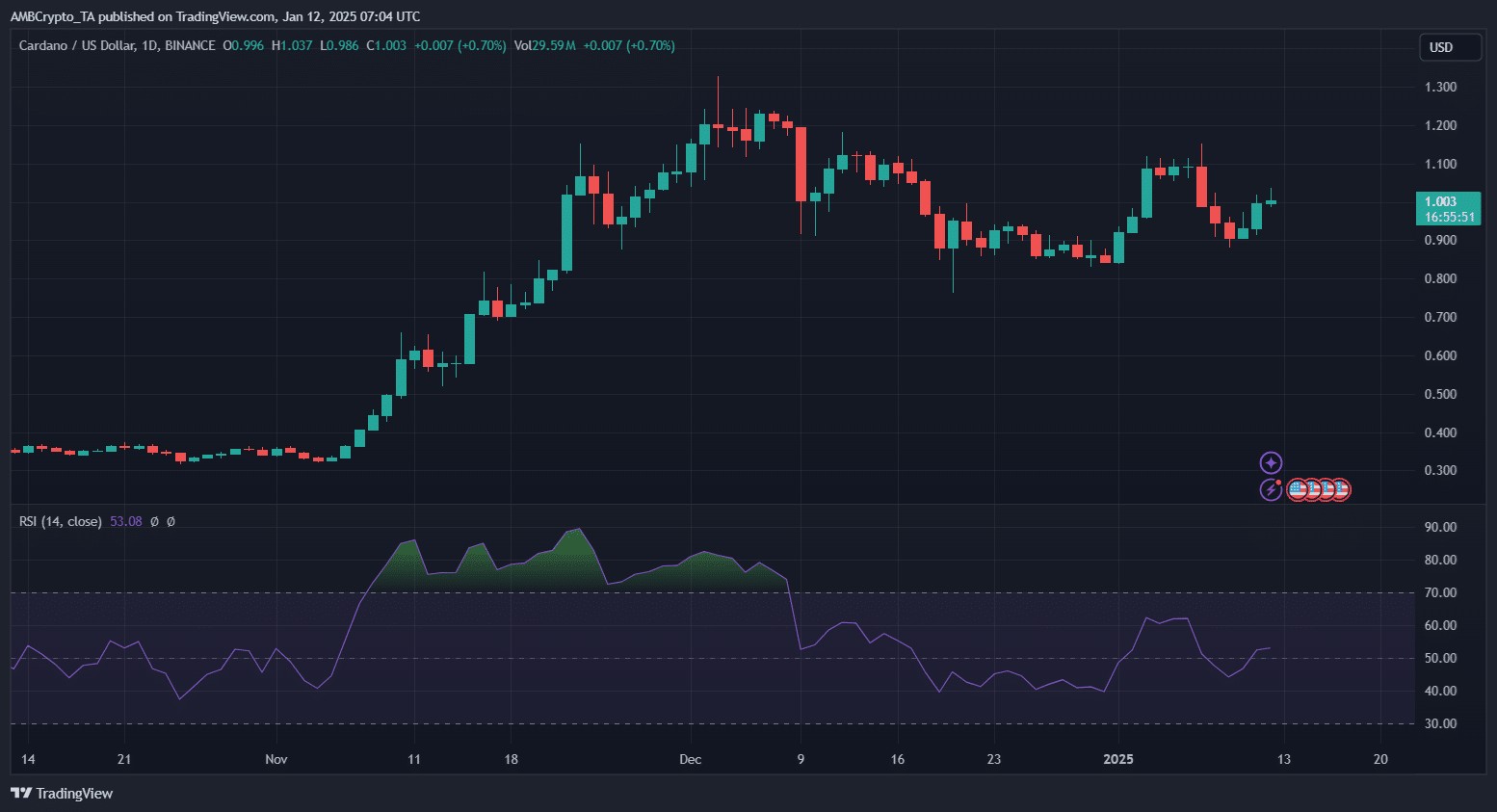Screen dimensions: 1497x812
Task: Click the 0.500 level on price scale
Action: [x=1440, y=394]
